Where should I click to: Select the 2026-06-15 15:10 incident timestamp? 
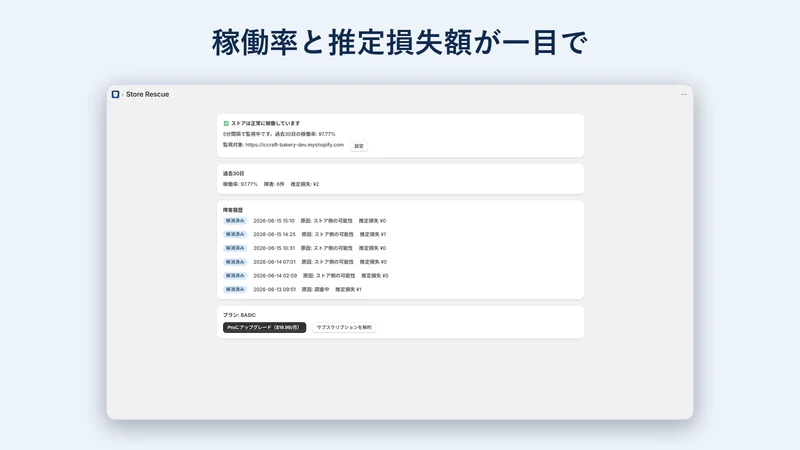point(274,221)
